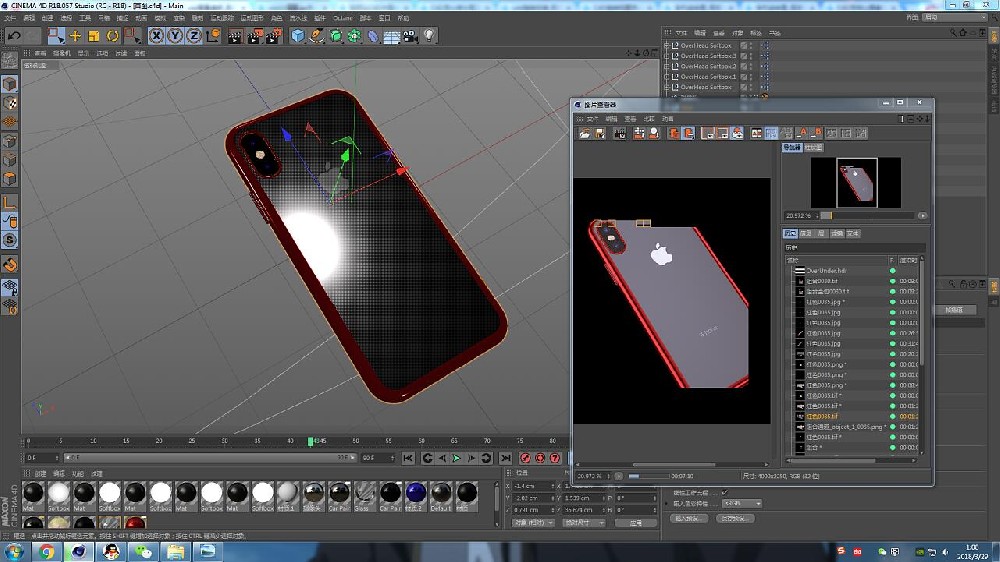Set A comparison icon in Picture Viewer
The height and width of the screenshot is (562, 1000).
coord(802,133)
